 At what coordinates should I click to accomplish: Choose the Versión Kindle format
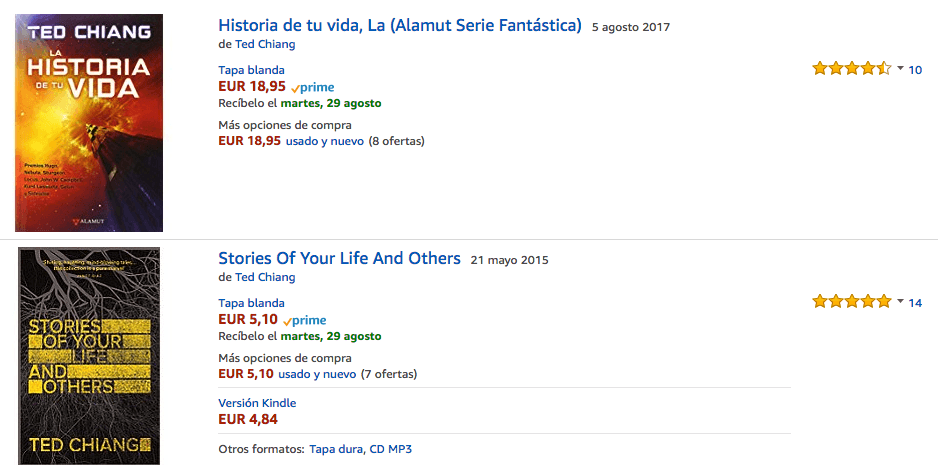257,403
